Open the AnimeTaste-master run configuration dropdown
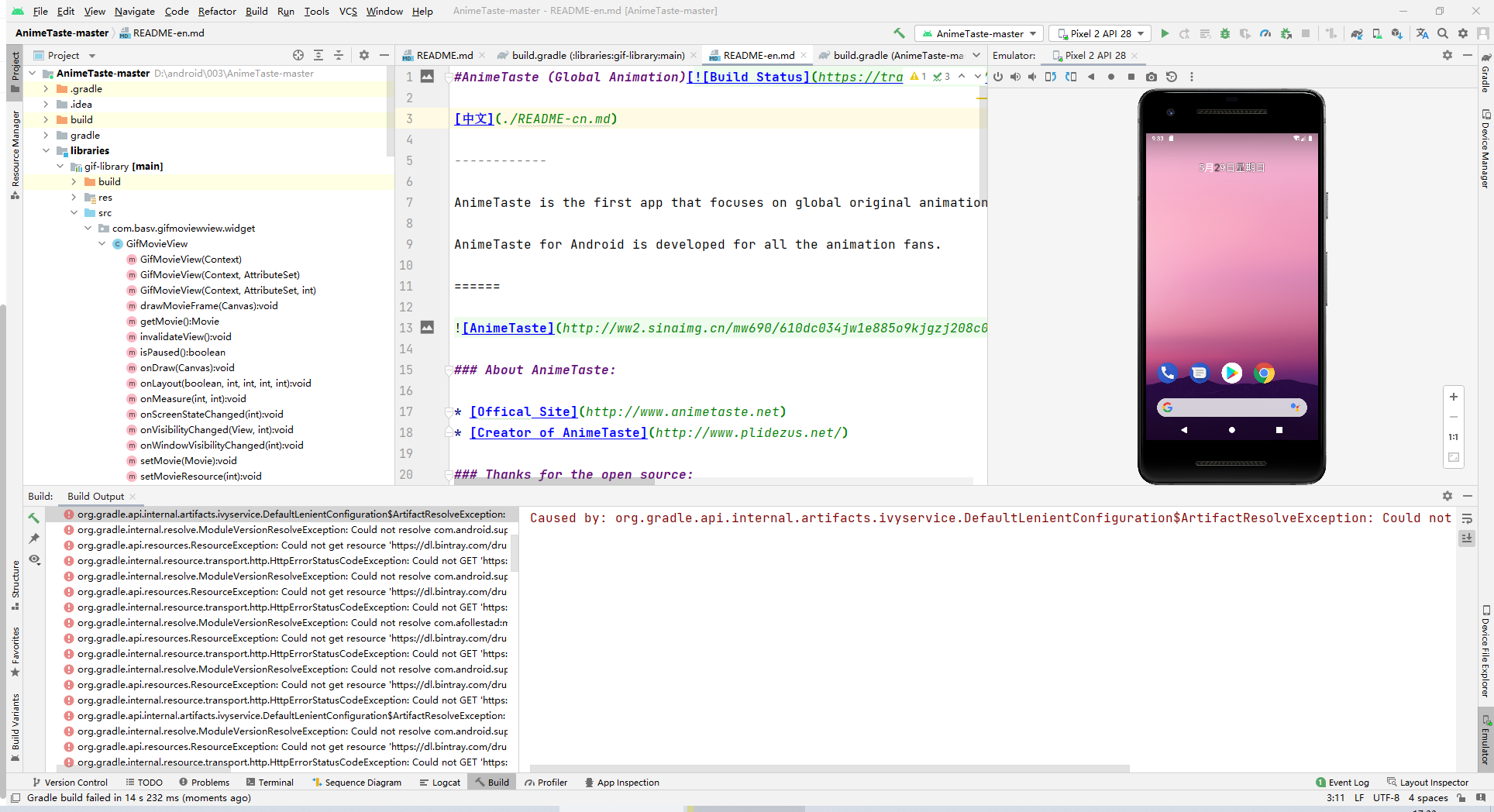 (979, 33)
